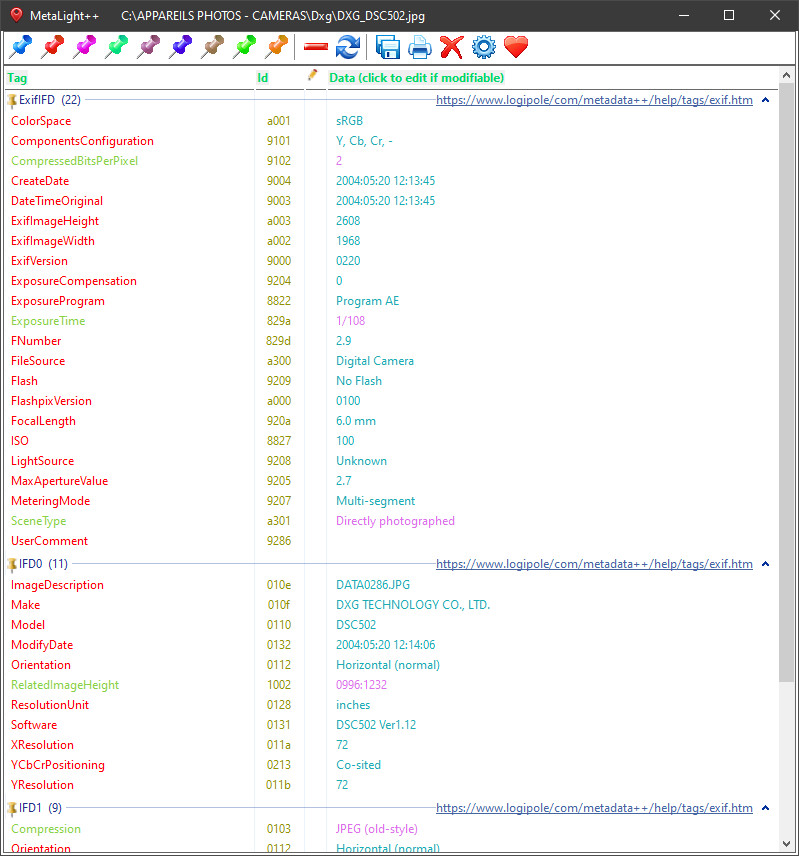Collapse the ExifIFD group chevron
This screenshot has width=799, height=856.
(765, 100)
